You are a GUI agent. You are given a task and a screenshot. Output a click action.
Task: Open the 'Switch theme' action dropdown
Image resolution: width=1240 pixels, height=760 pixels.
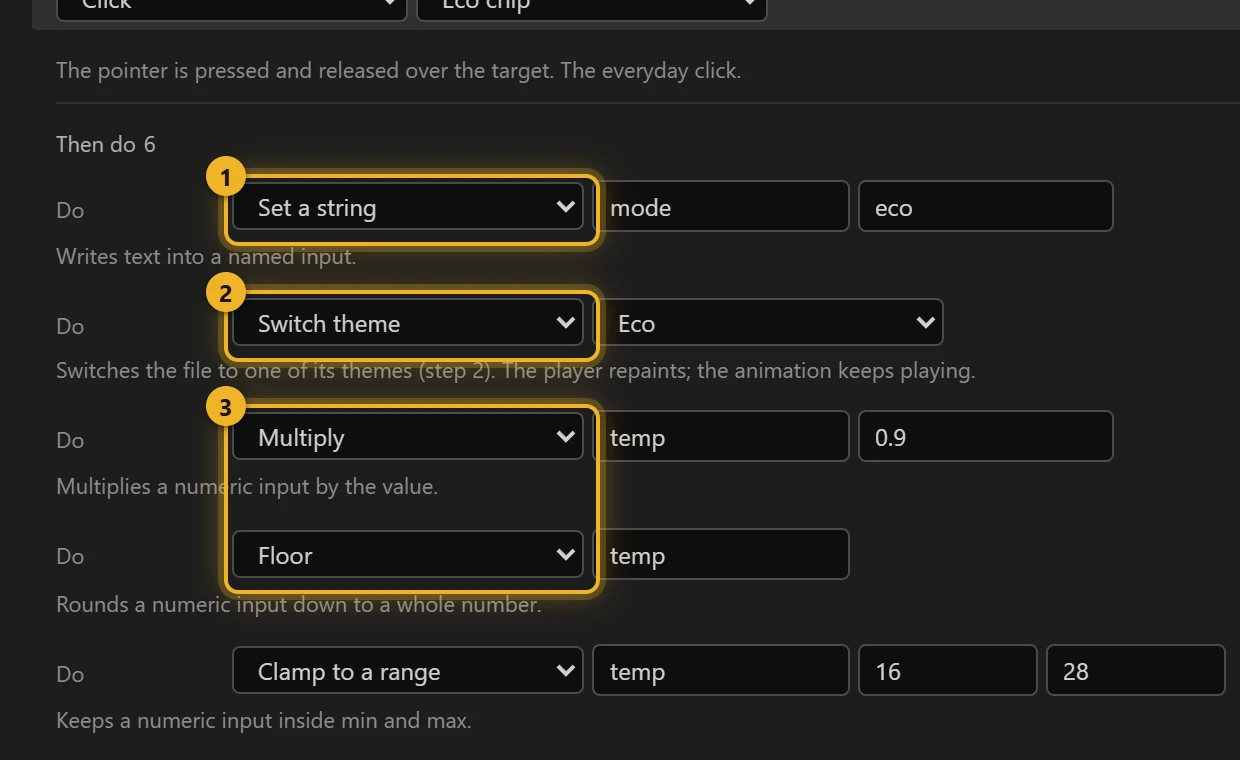coord(408,322)
